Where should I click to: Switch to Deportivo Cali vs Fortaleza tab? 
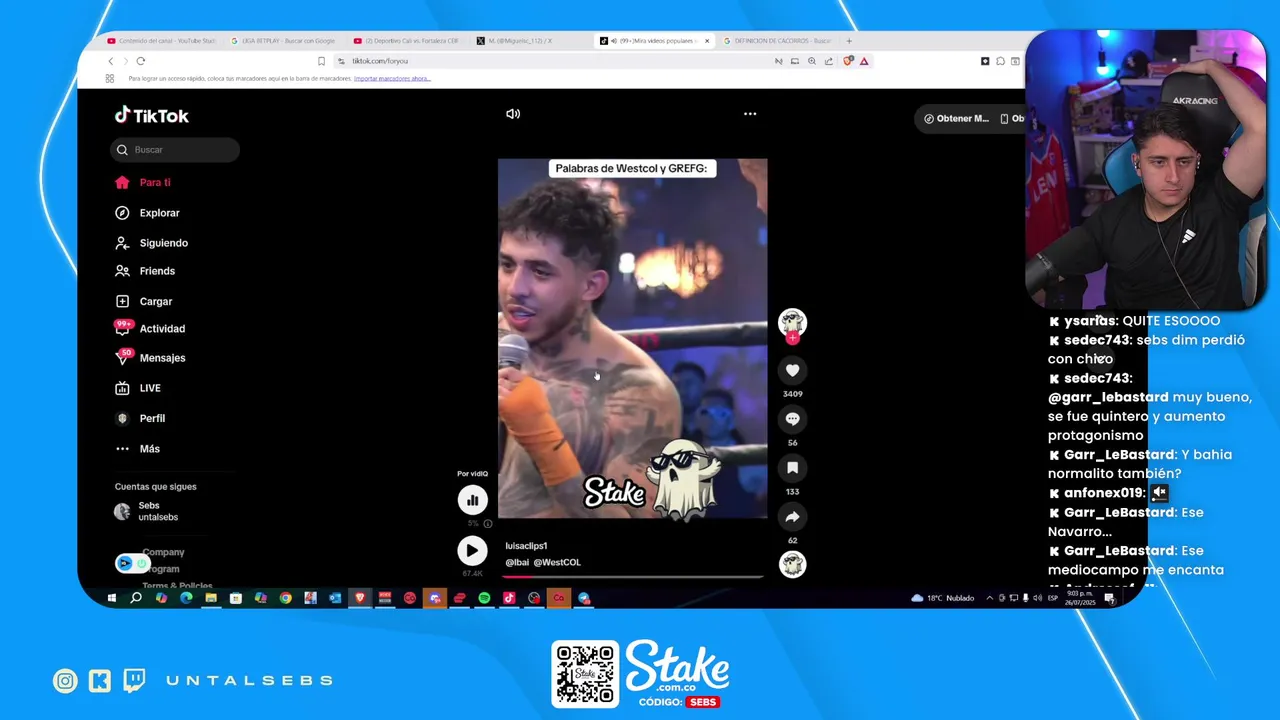[x=406, y=41]
